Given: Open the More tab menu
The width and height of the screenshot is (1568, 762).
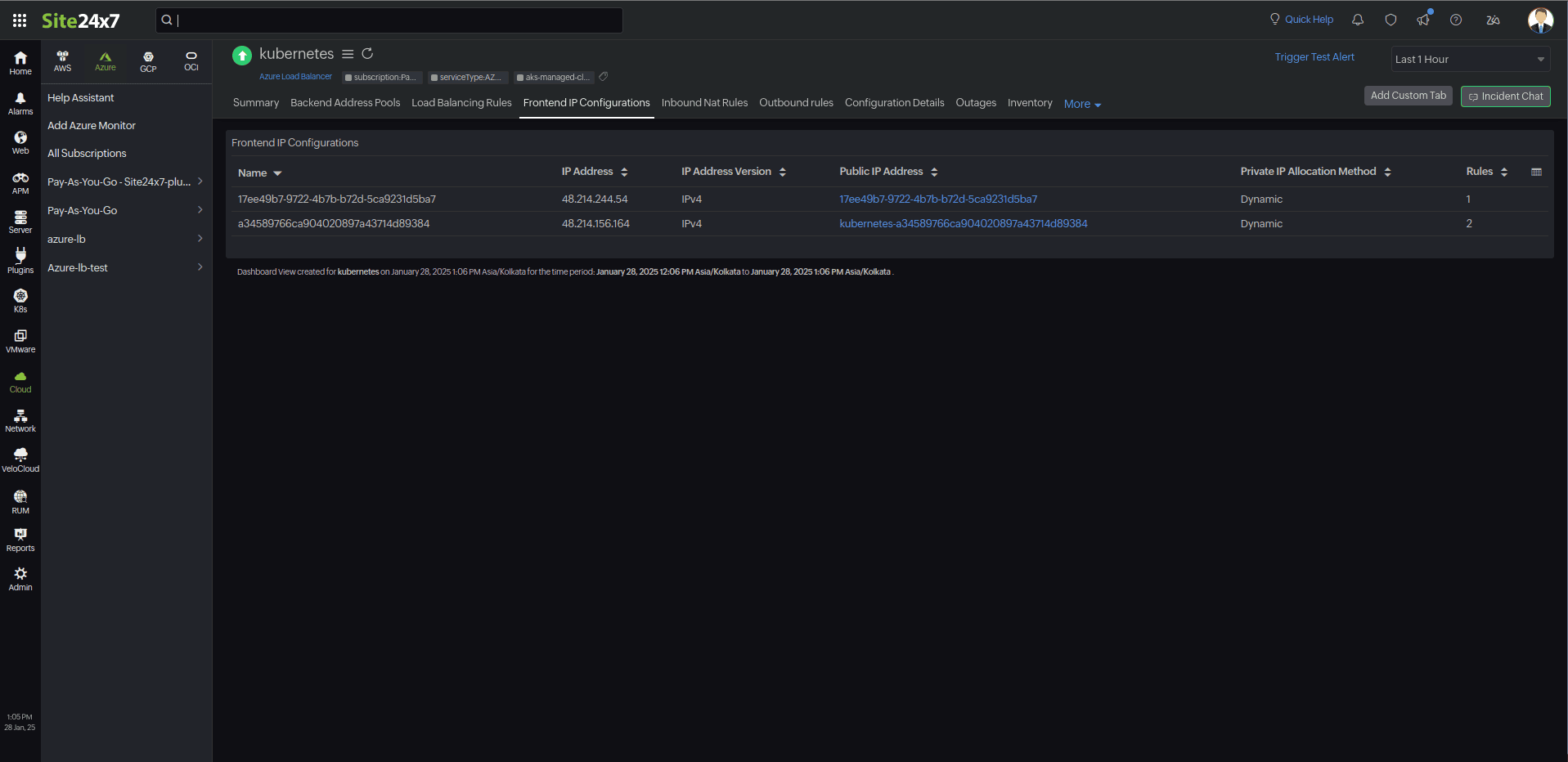Looking at the screenshot, I should (x=1081, y=103).
